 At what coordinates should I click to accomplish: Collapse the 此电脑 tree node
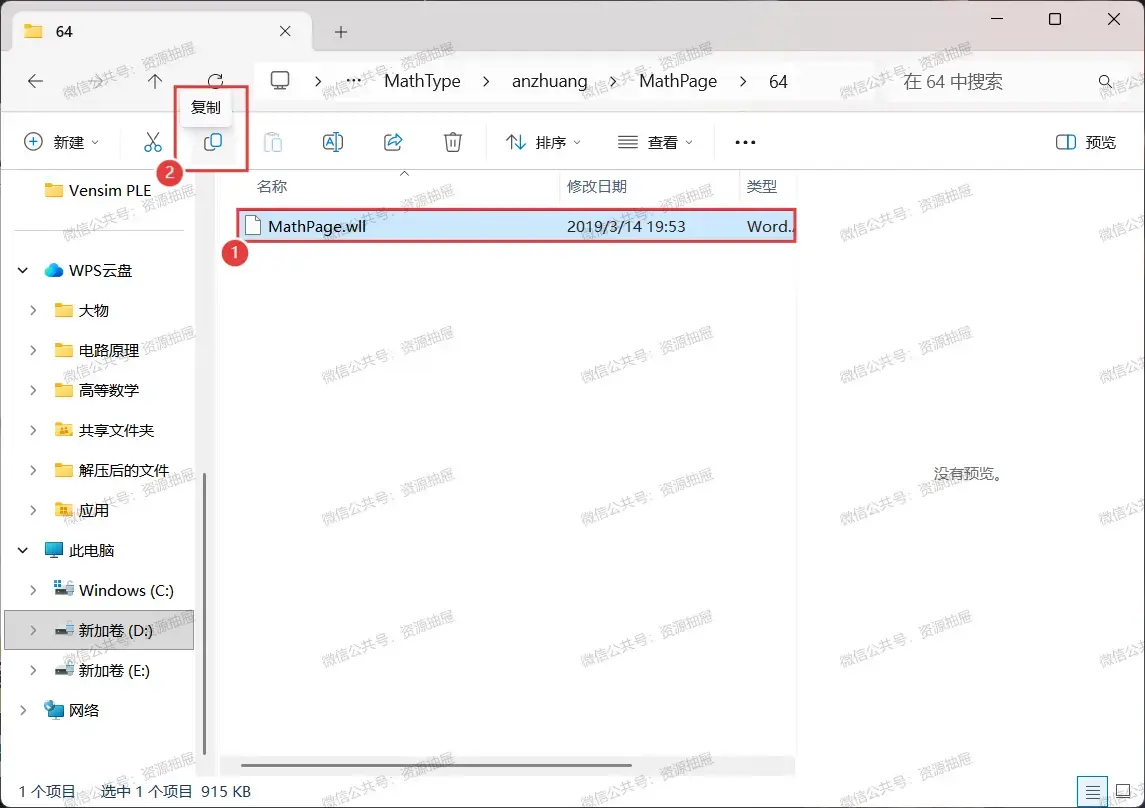23,550
